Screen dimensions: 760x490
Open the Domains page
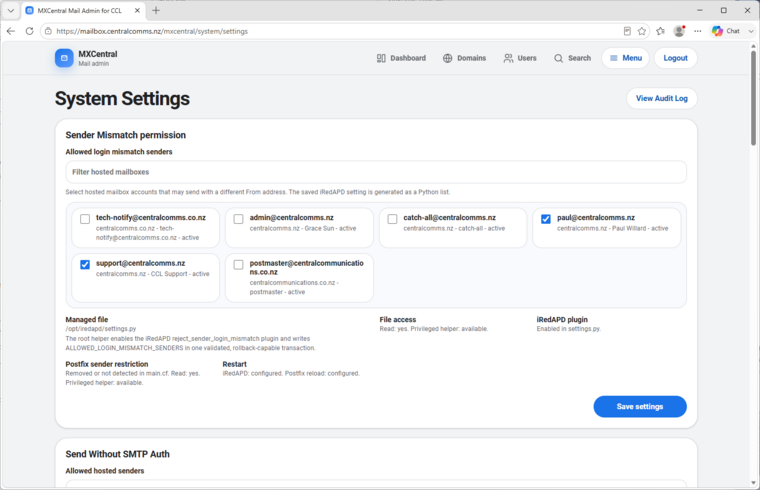click(x=464, y=58)
